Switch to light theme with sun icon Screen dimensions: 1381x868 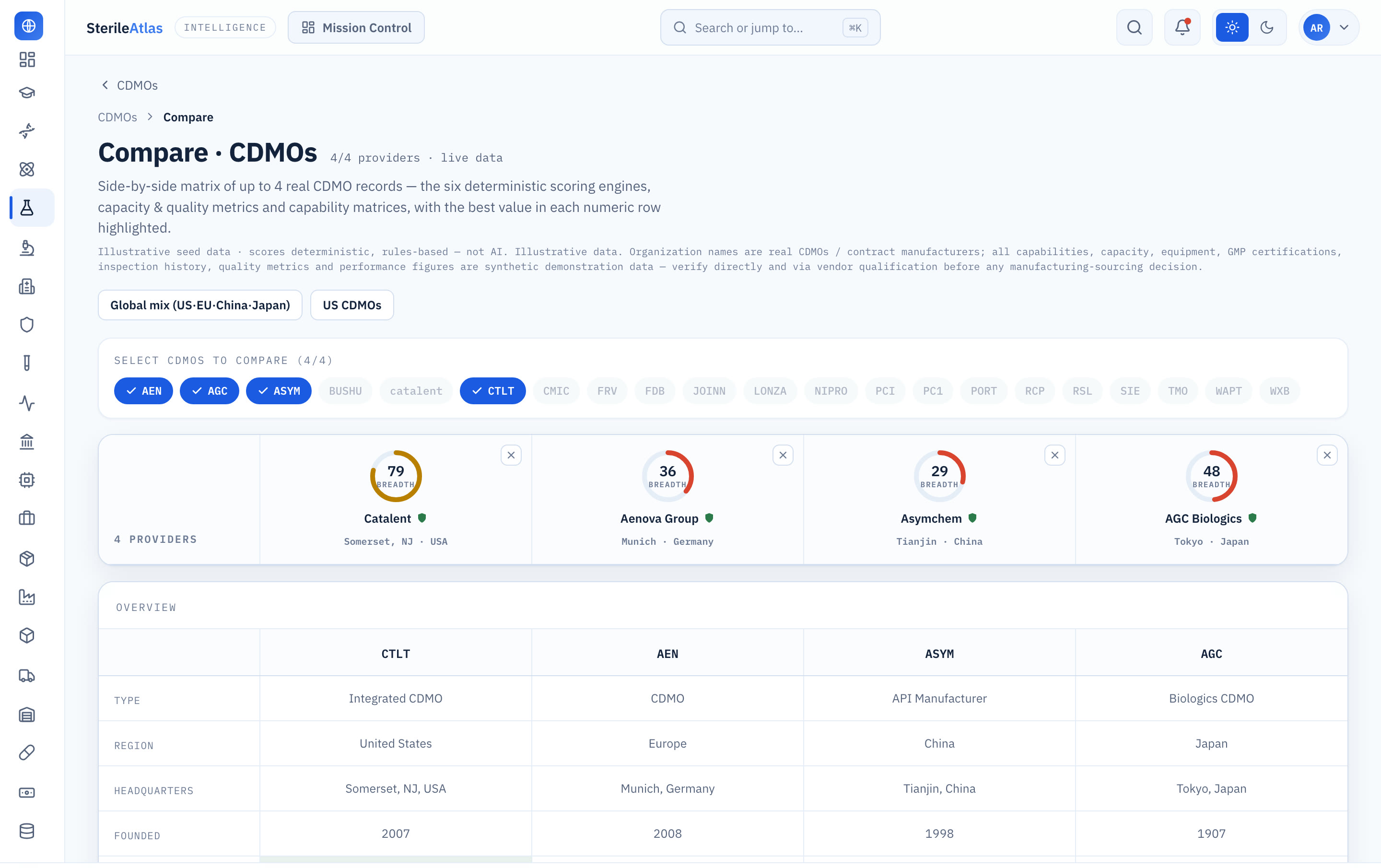1232,27
